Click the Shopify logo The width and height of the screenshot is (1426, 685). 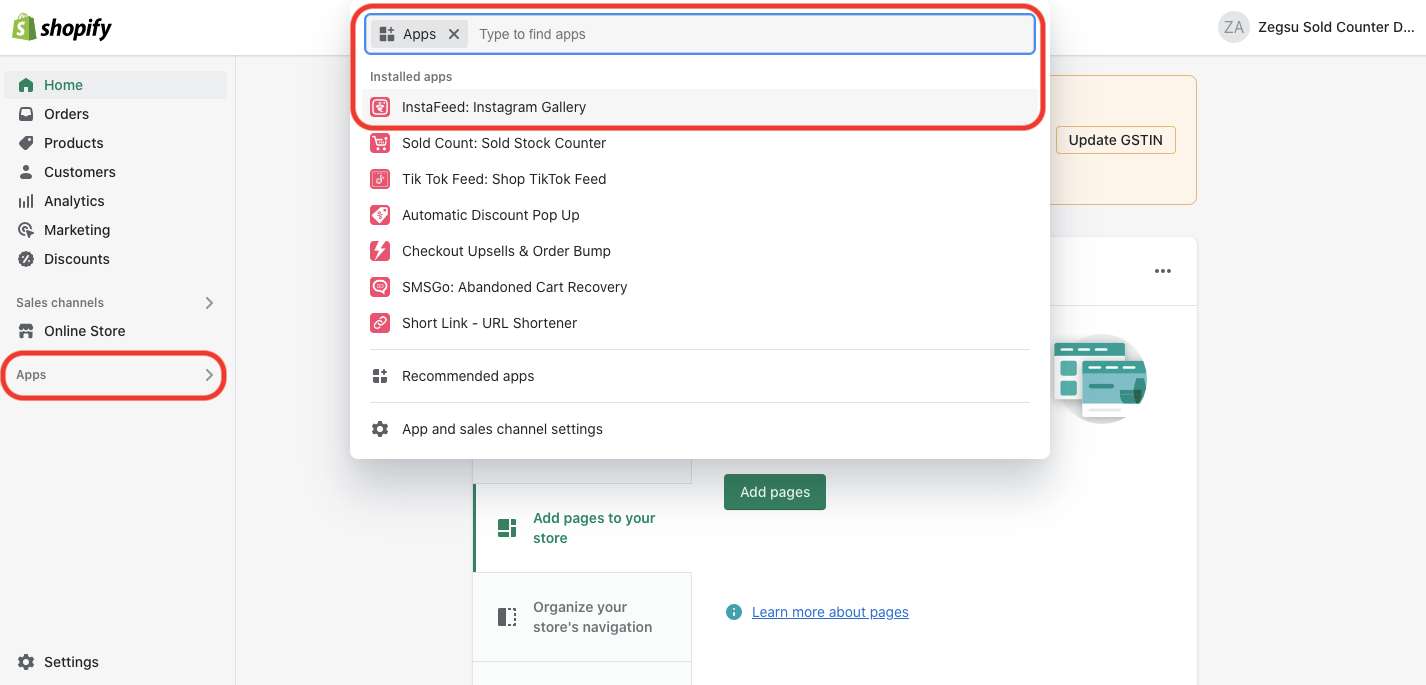(62, 28)
